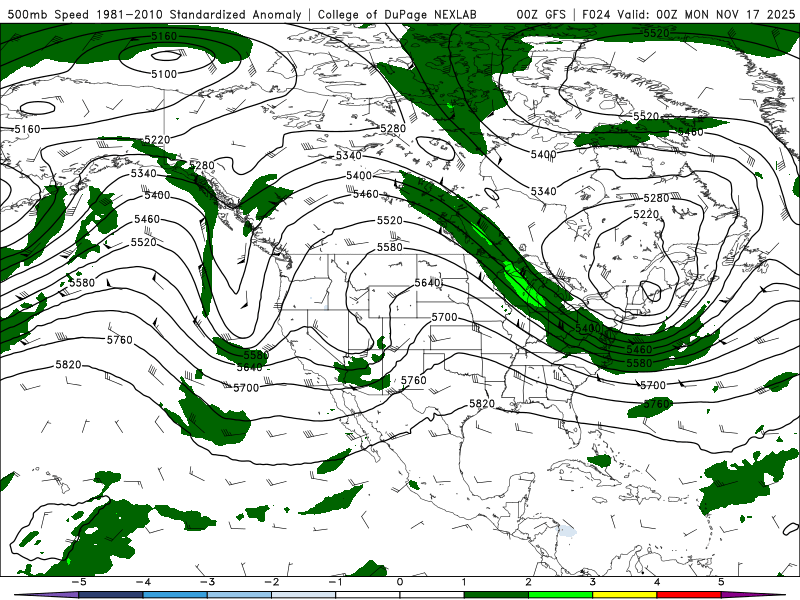Click the '2' colorbar tick label
Screen dimensions: 800x600
tap(529, 582)
